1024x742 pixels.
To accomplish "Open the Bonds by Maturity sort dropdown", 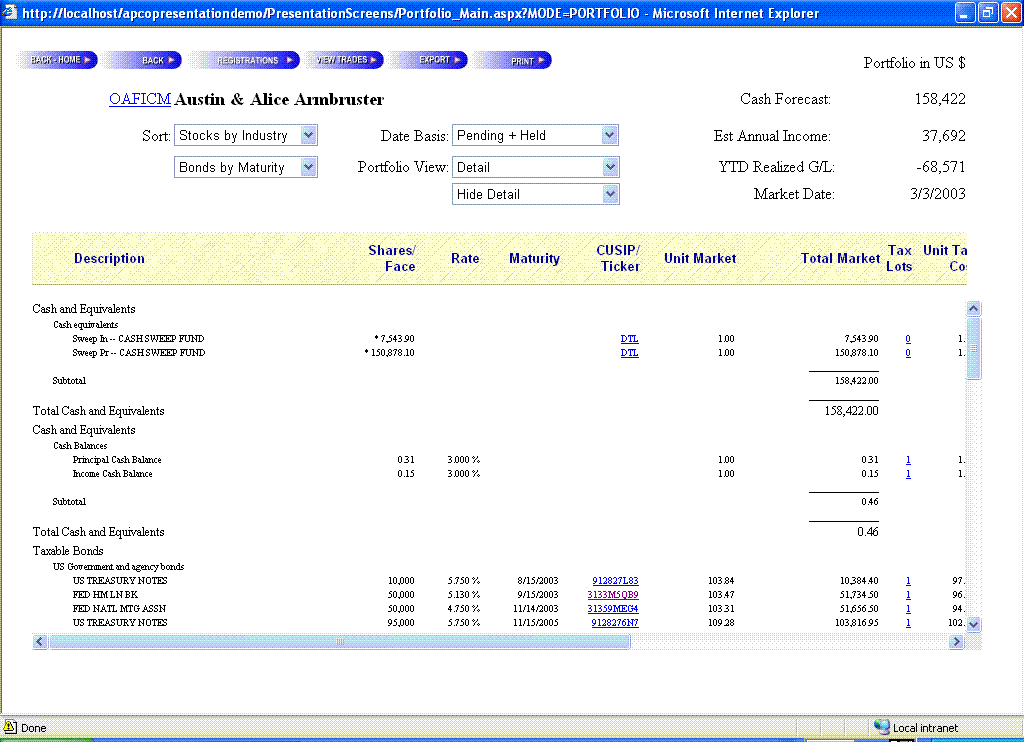I will pyautogui.click(x=246, y=167).
